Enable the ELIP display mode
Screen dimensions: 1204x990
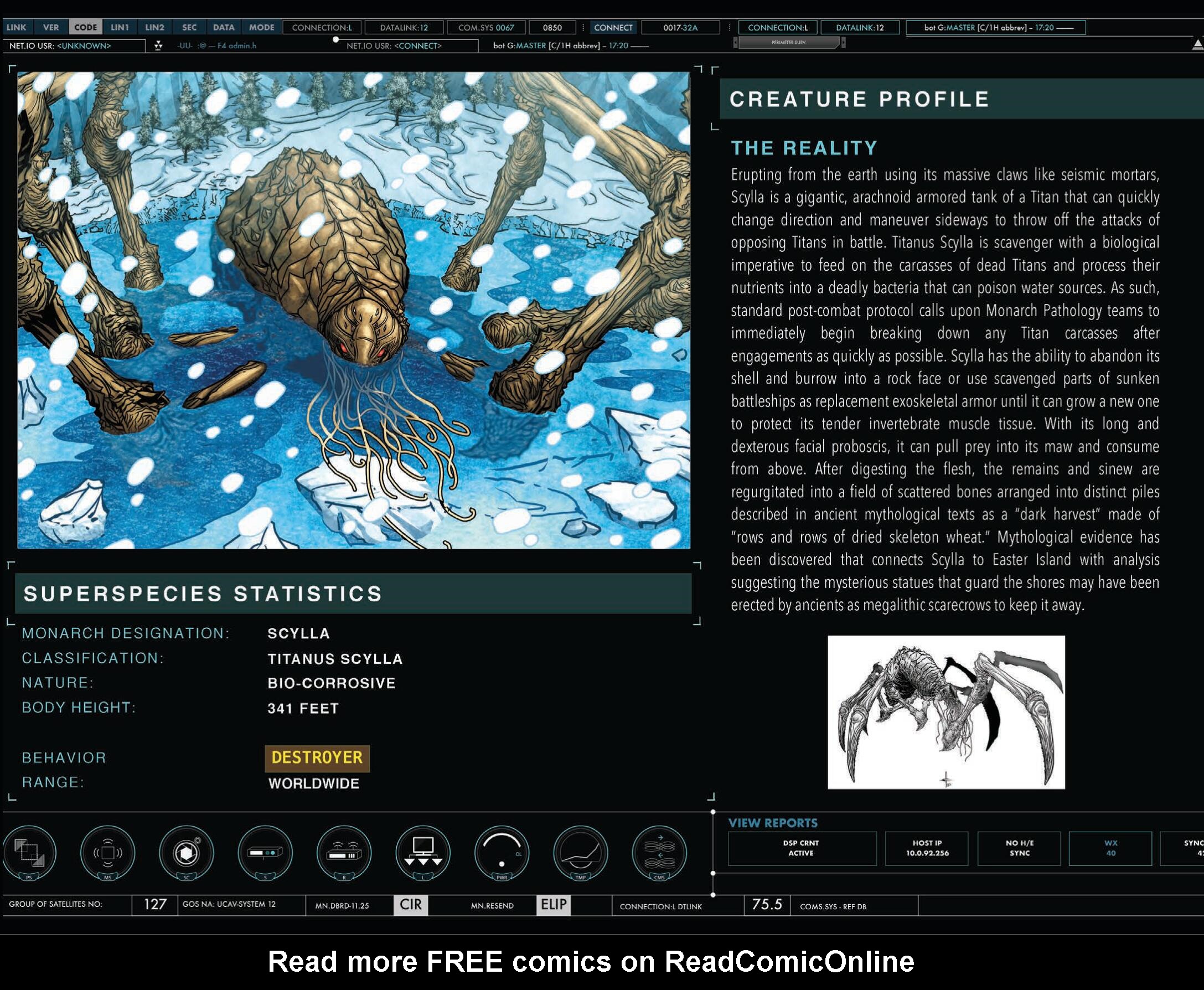[x=555, y=905]
